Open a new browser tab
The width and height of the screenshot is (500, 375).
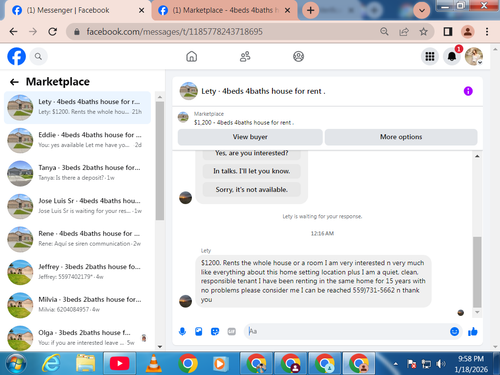(x=310, y=10)
